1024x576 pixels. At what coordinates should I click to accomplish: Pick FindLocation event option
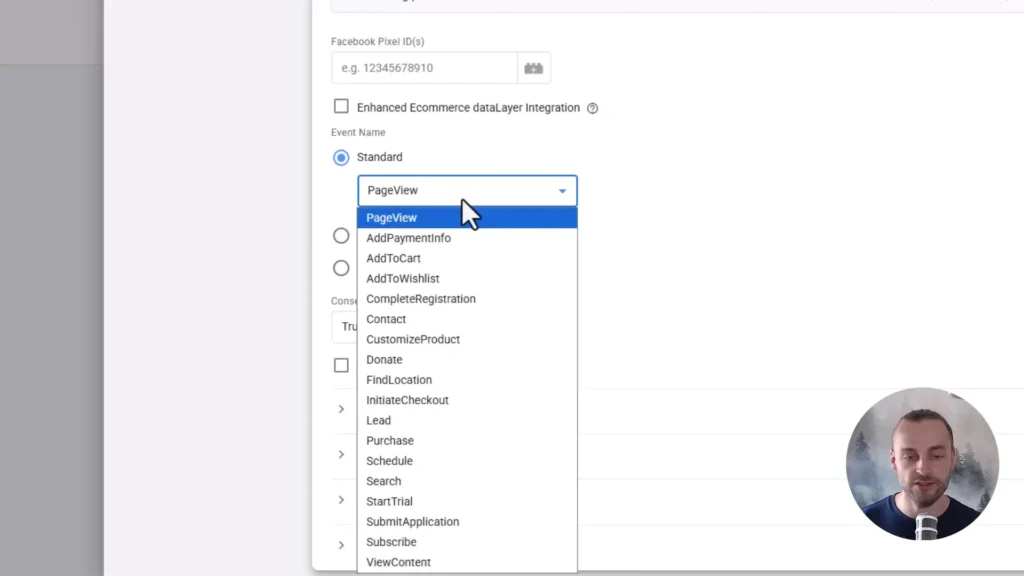pos(467,380)
